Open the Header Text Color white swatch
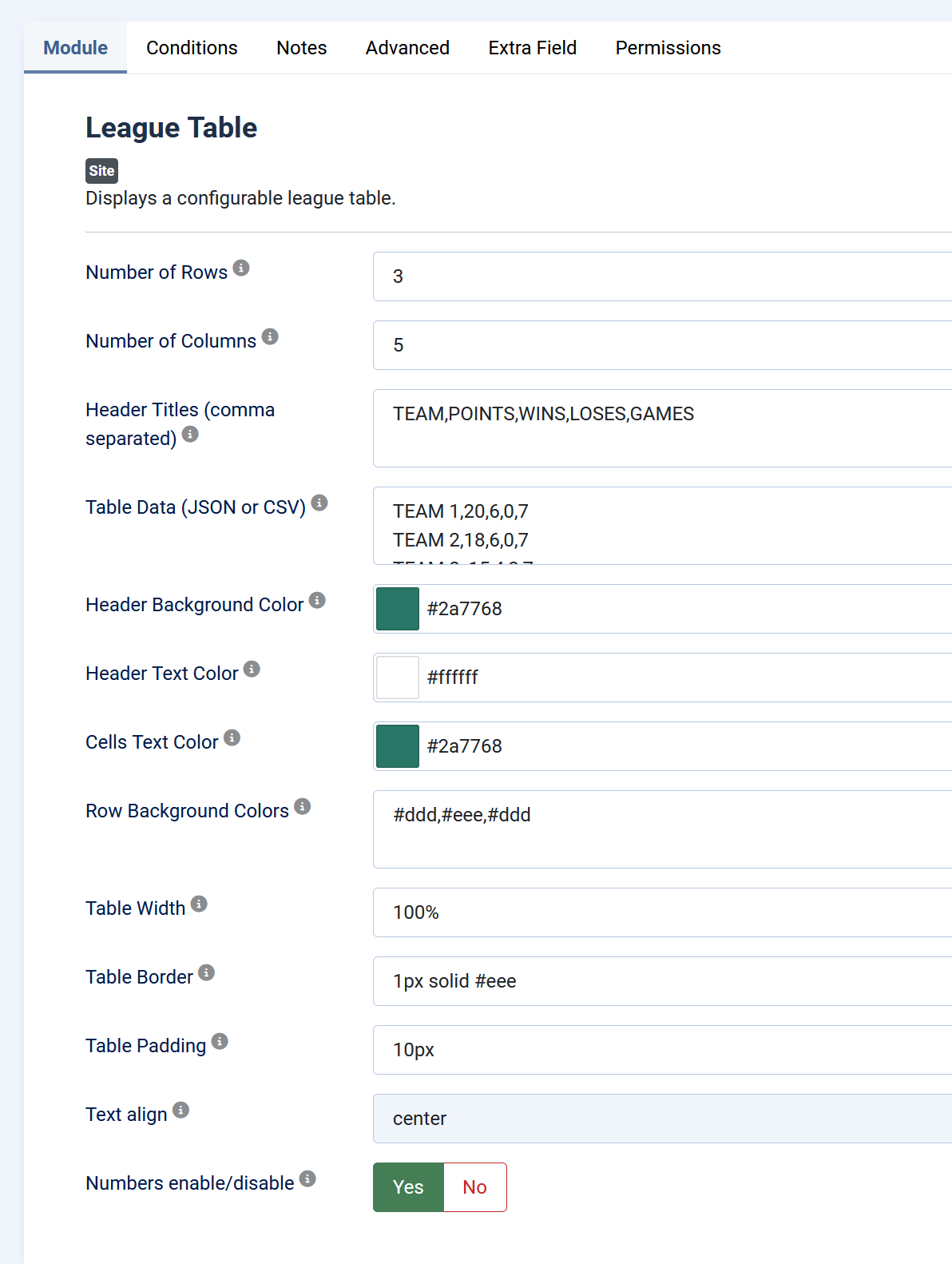This screenshot has width=952, height=1264. pyautogui.click(x=398, y=678)
